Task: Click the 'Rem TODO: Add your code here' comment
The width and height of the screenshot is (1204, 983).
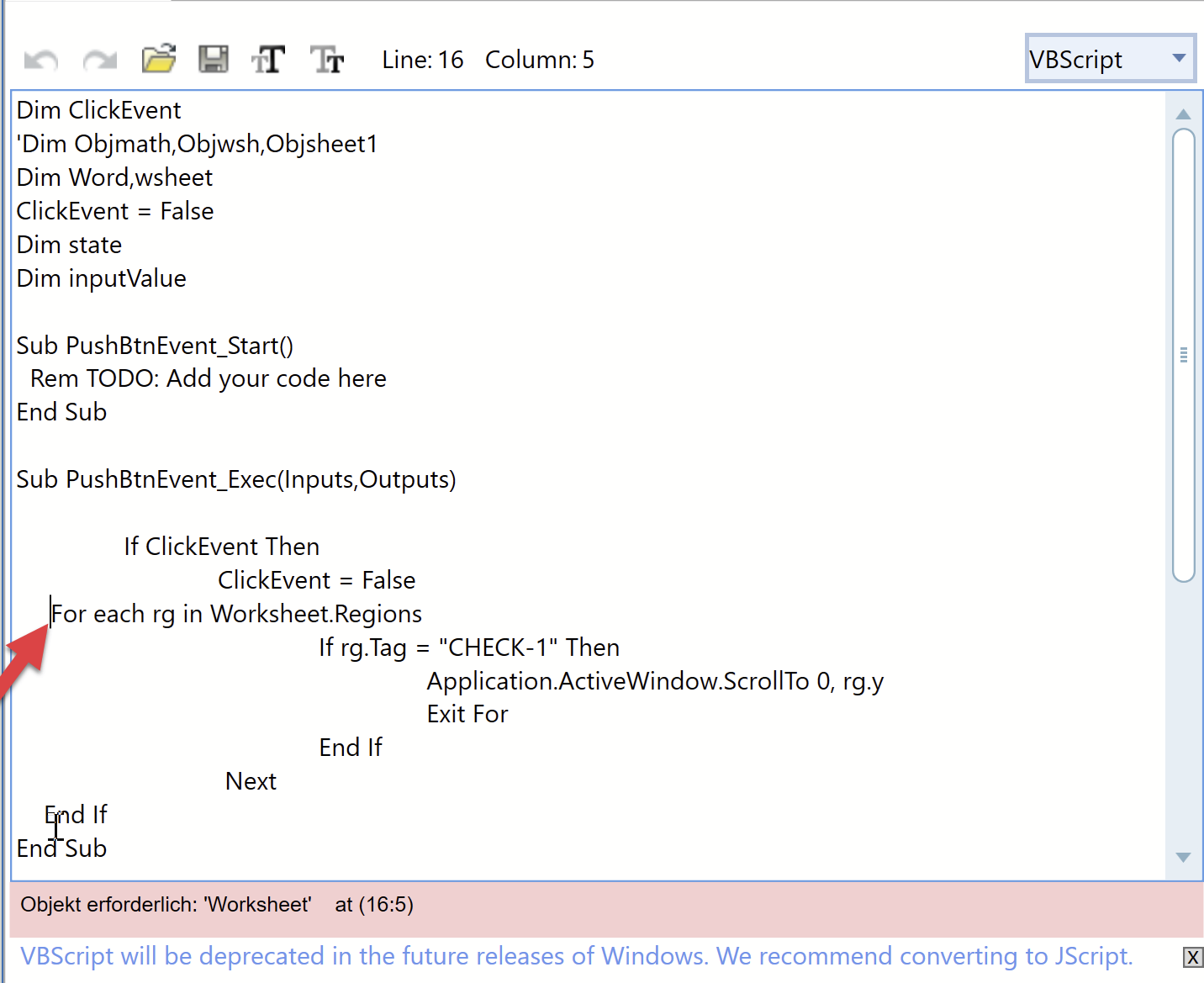Action: point(207,378)
